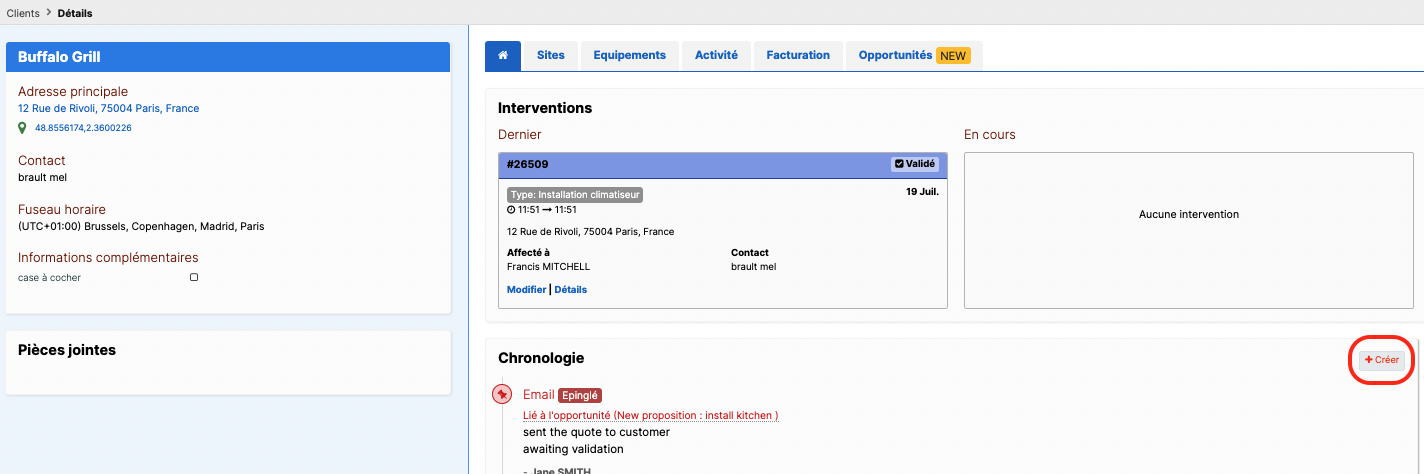Click the green map pin icon
Screen dimensions: 1424x474
pos(22,128)
